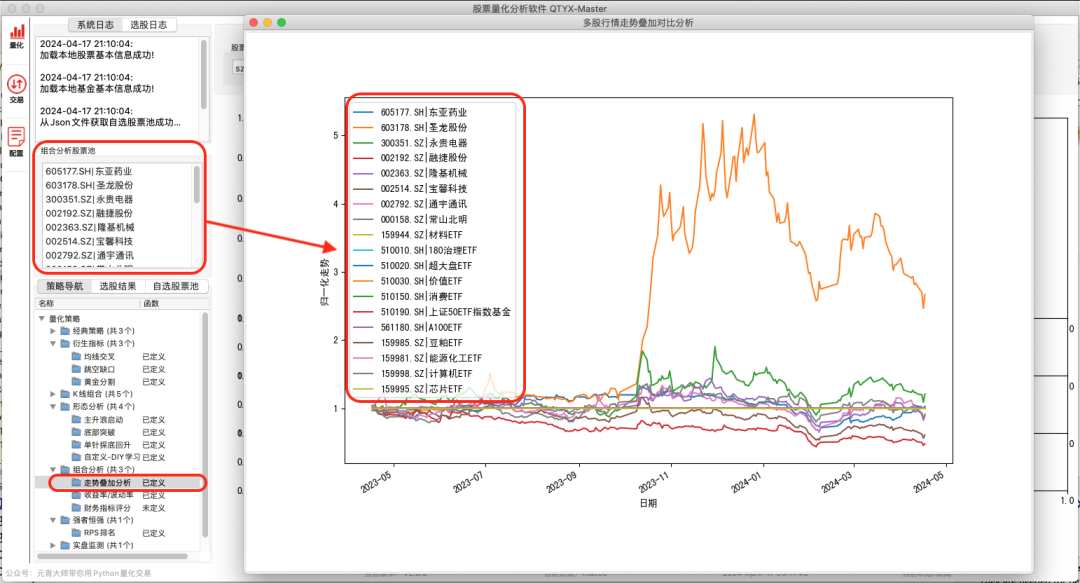Click the 159995.SZ|芯片ETF legend entry in chart
This screenshot has height=583, width=1080.
coord(408,389)
